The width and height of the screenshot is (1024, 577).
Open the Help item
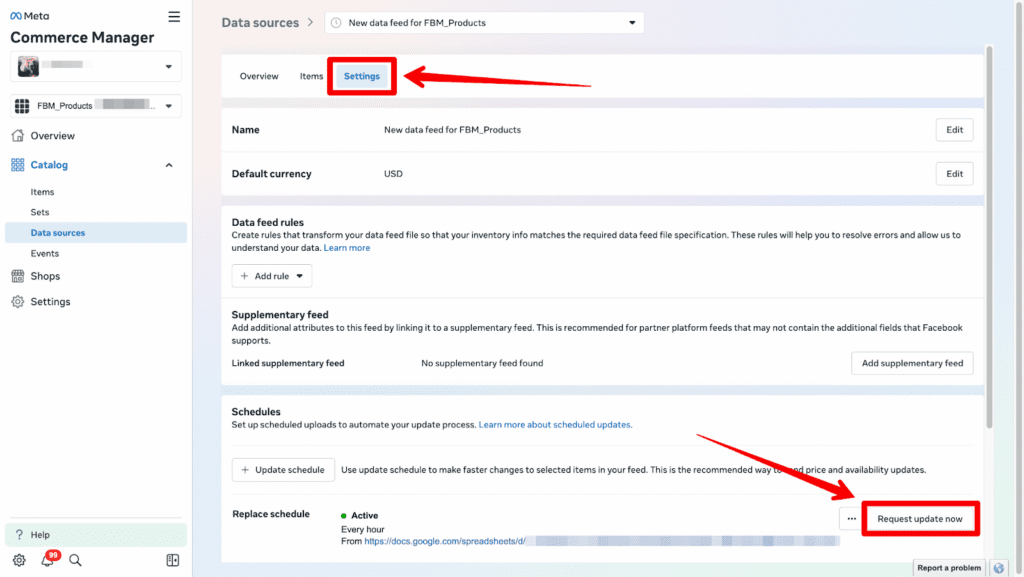coord(96,535)
